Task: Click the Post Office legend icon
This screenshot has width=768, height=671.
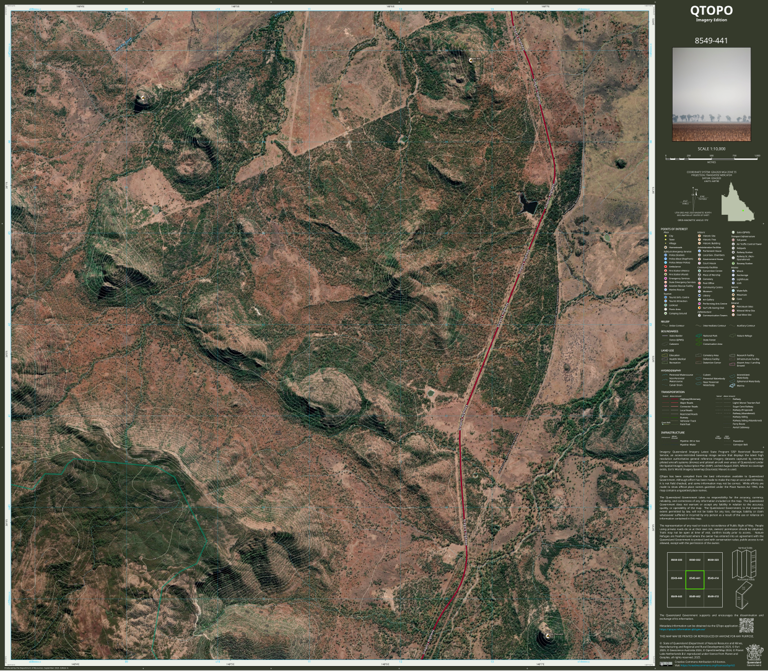Action: tap(699, 283)
